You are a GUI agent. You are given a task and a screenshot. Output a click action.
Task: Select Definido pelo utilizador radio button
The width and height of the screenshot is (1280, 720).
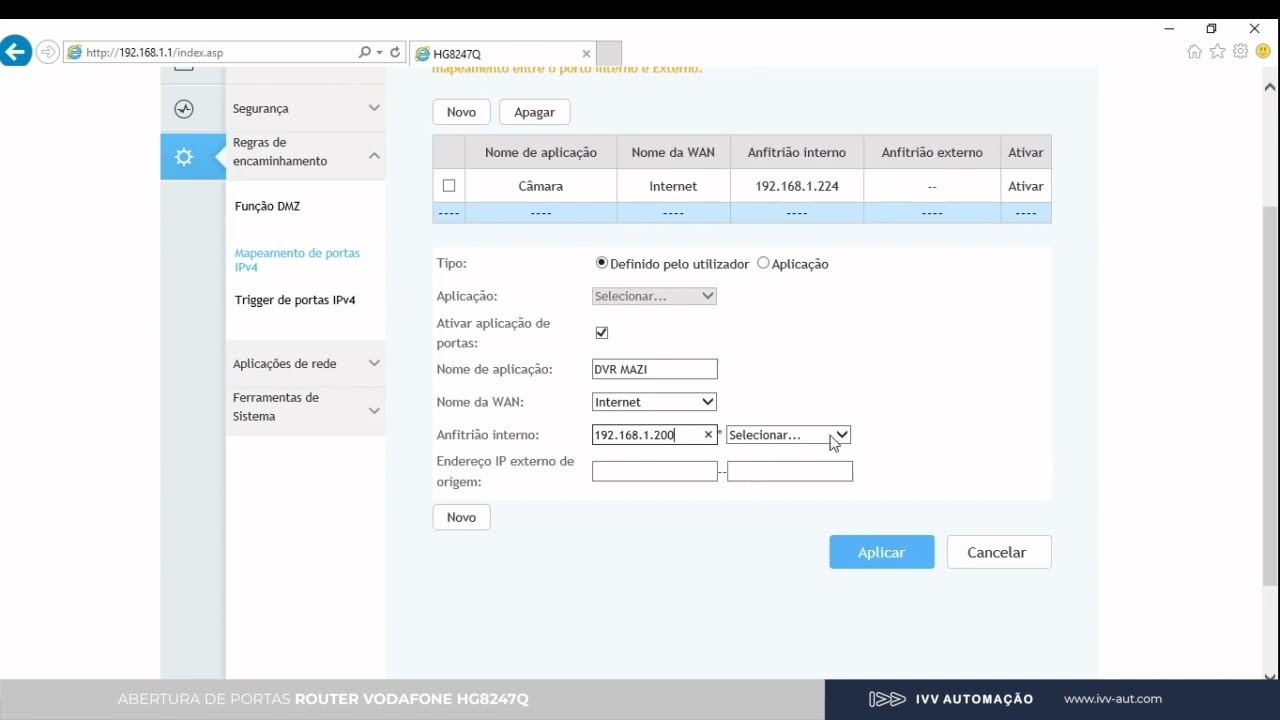pos(602,263)
